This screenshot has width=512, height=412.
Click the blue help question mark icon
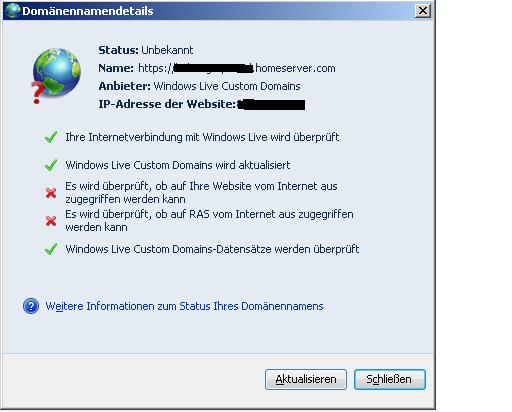31,306
